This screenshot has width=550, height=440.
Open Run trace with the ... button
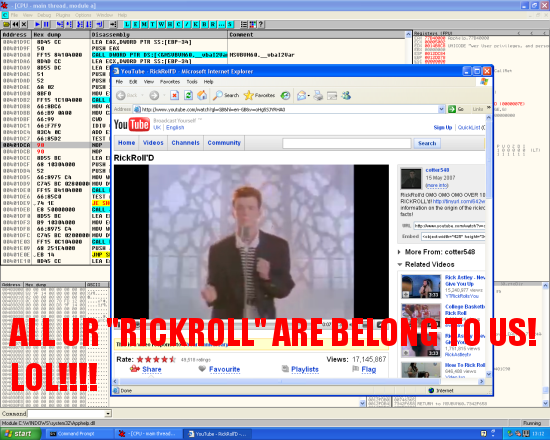click(221, 24)
